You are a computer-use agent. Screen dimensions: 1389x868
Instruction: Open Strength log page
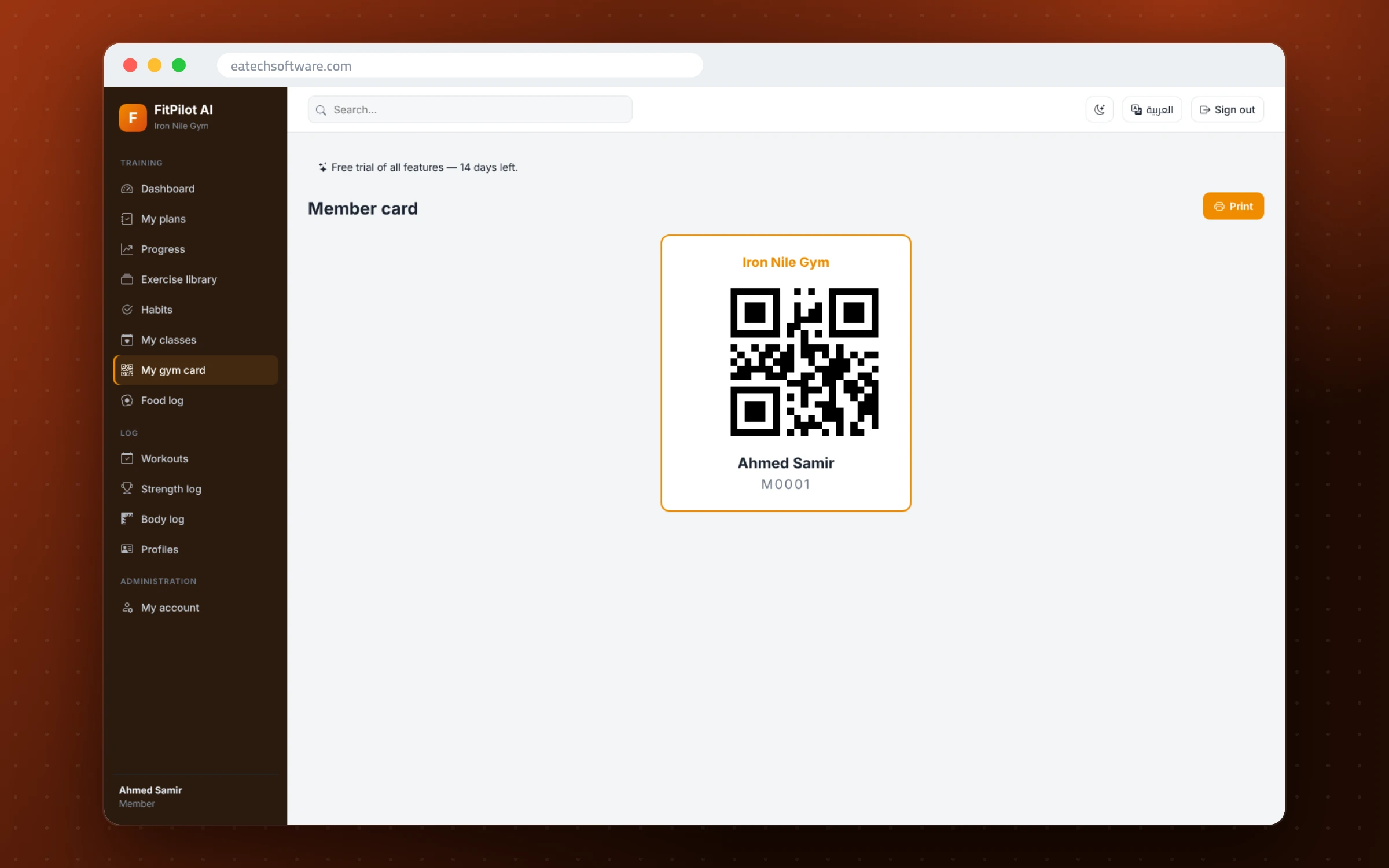coord(196,488)
